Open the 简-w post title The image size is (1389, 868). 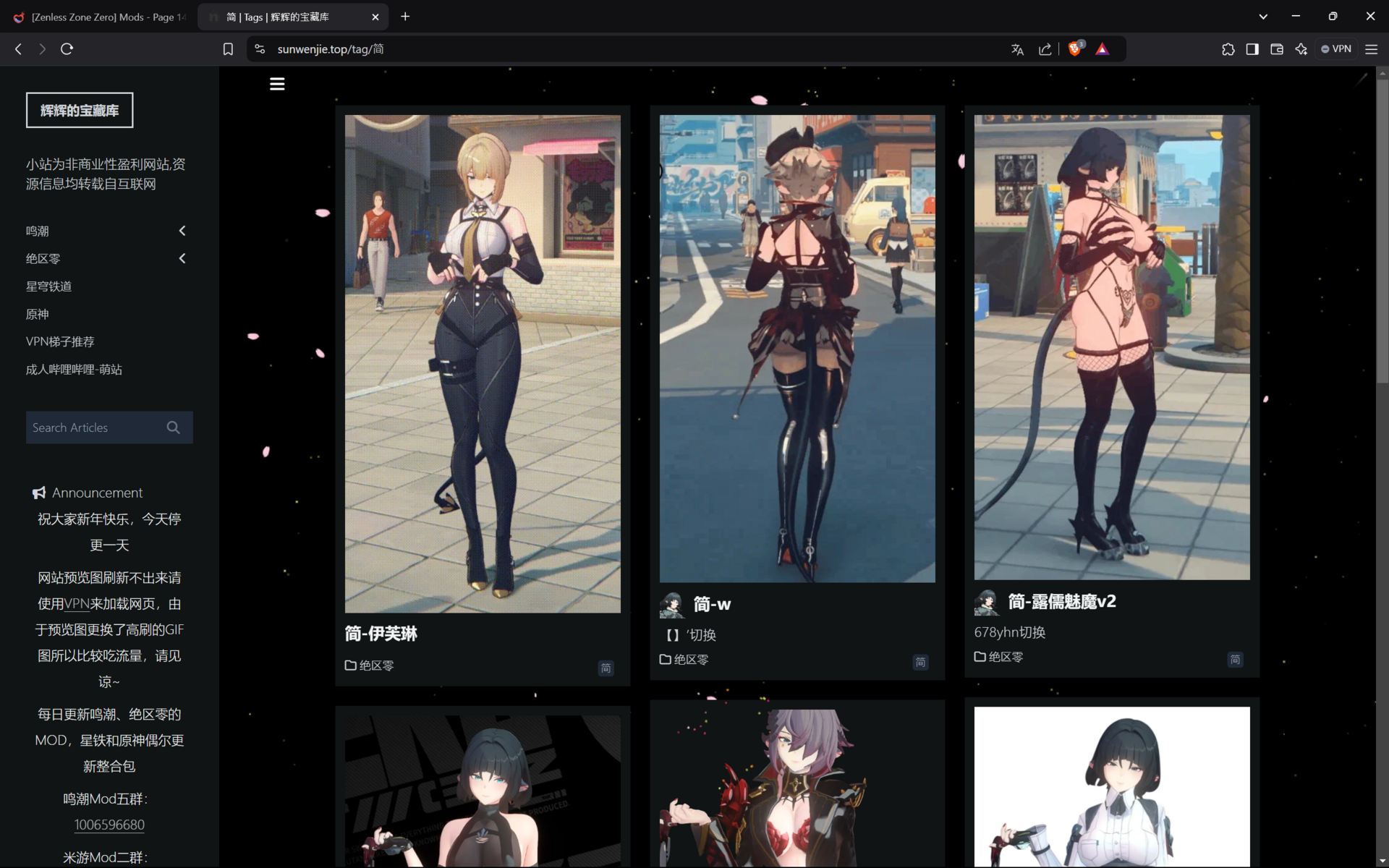coord(712,604)
